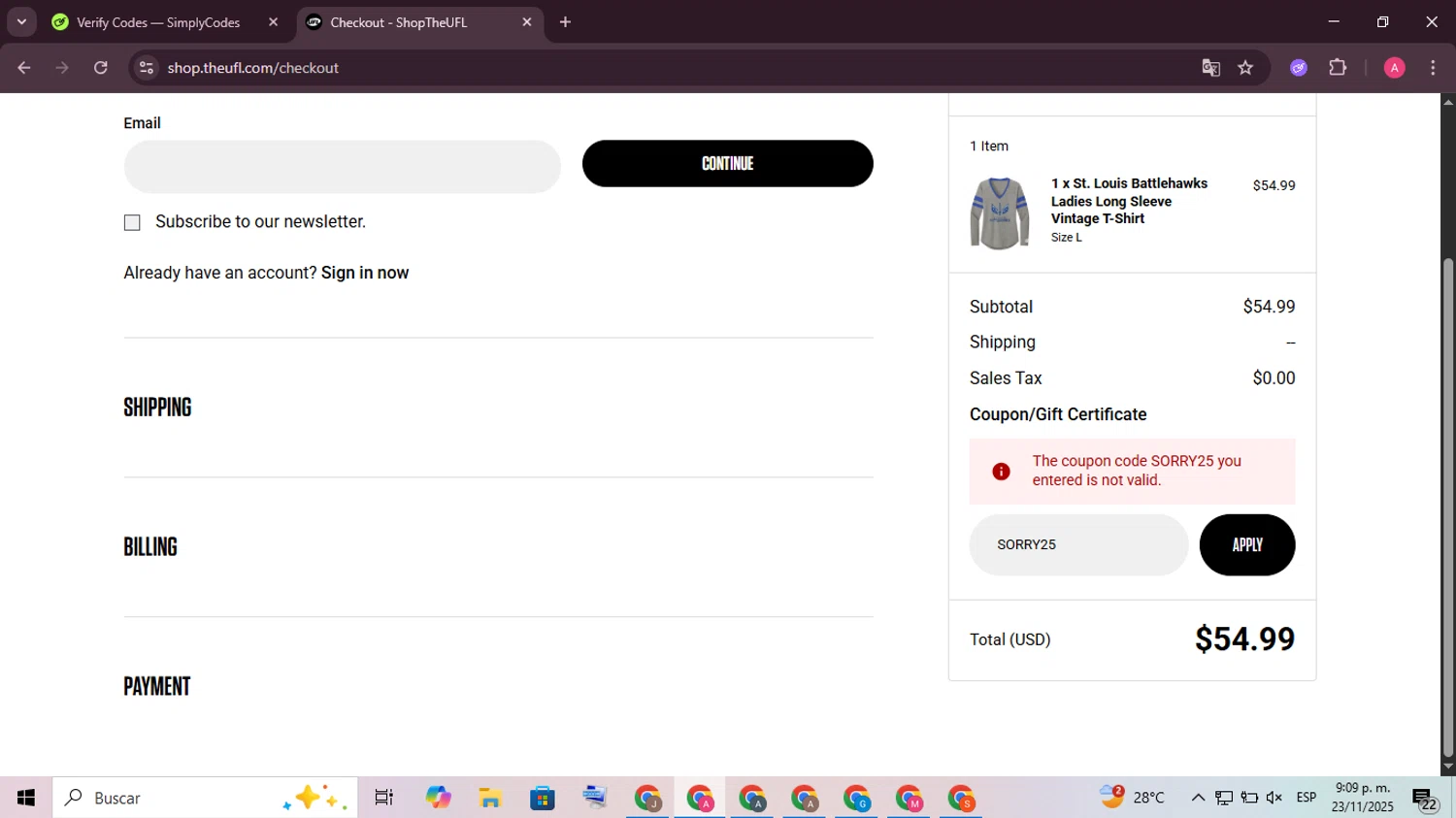Screen dimensions: 1456x818
Task: Open the Windows Start menu
Action: click(26, 798)
